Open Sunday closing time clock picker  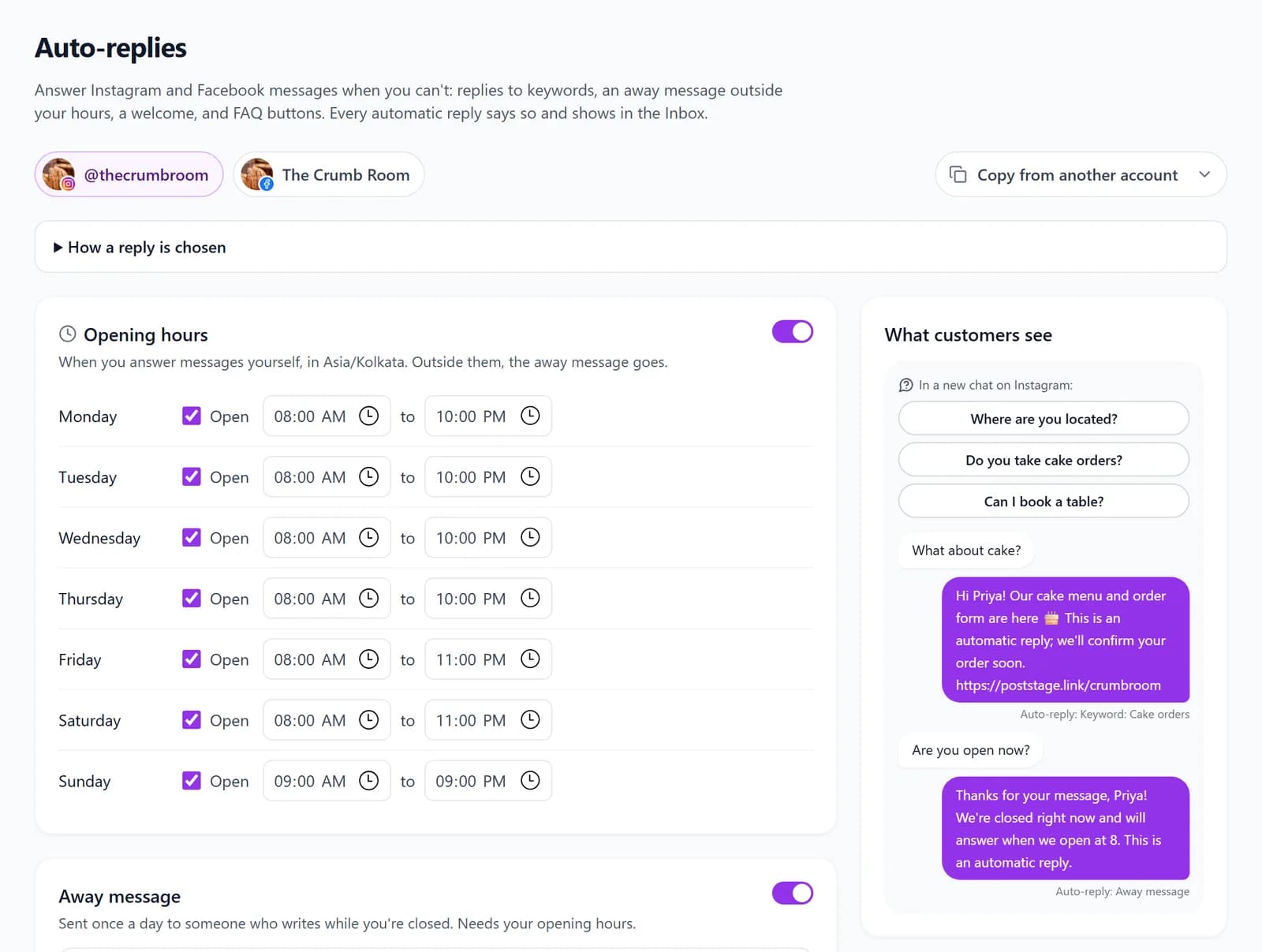[530, 780]
